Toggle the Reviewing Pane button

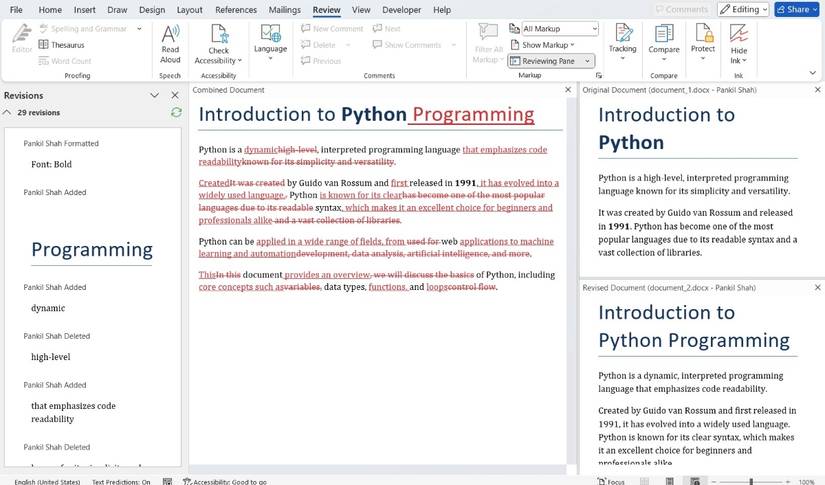(546, 61)
